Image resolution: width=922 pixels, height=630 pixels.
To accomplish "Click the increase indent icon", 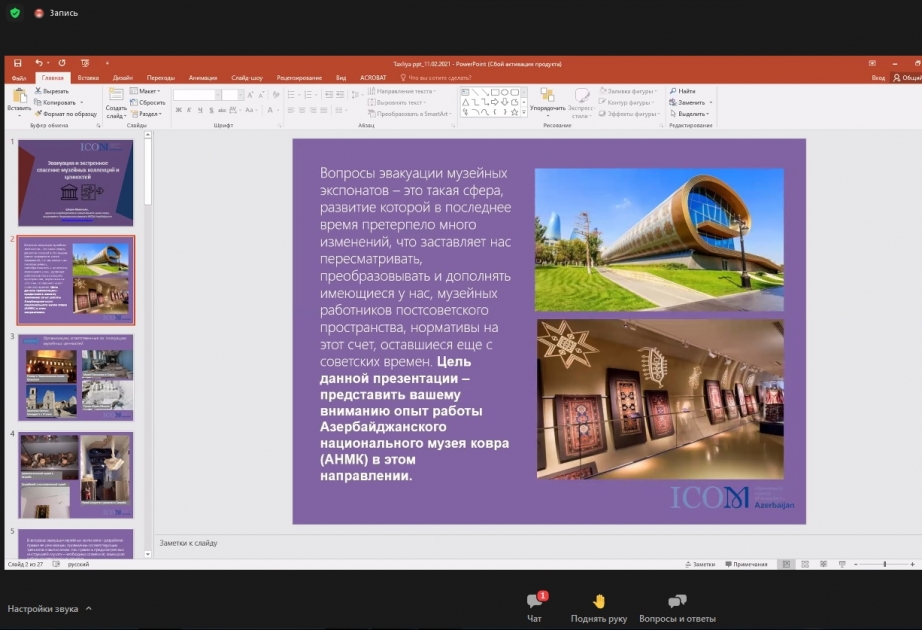I will (340, 95).
